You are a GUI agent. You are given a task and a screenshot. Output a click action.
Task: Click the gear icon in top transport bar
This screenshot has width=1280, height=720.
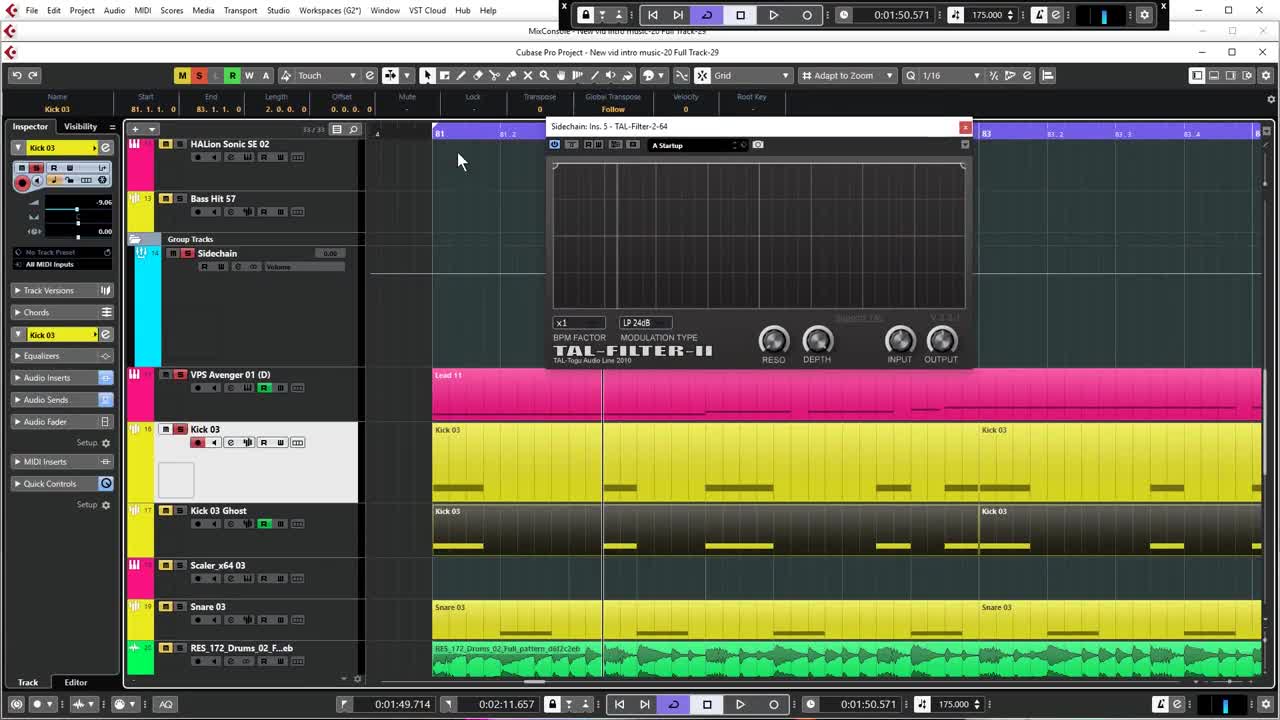1145,15
